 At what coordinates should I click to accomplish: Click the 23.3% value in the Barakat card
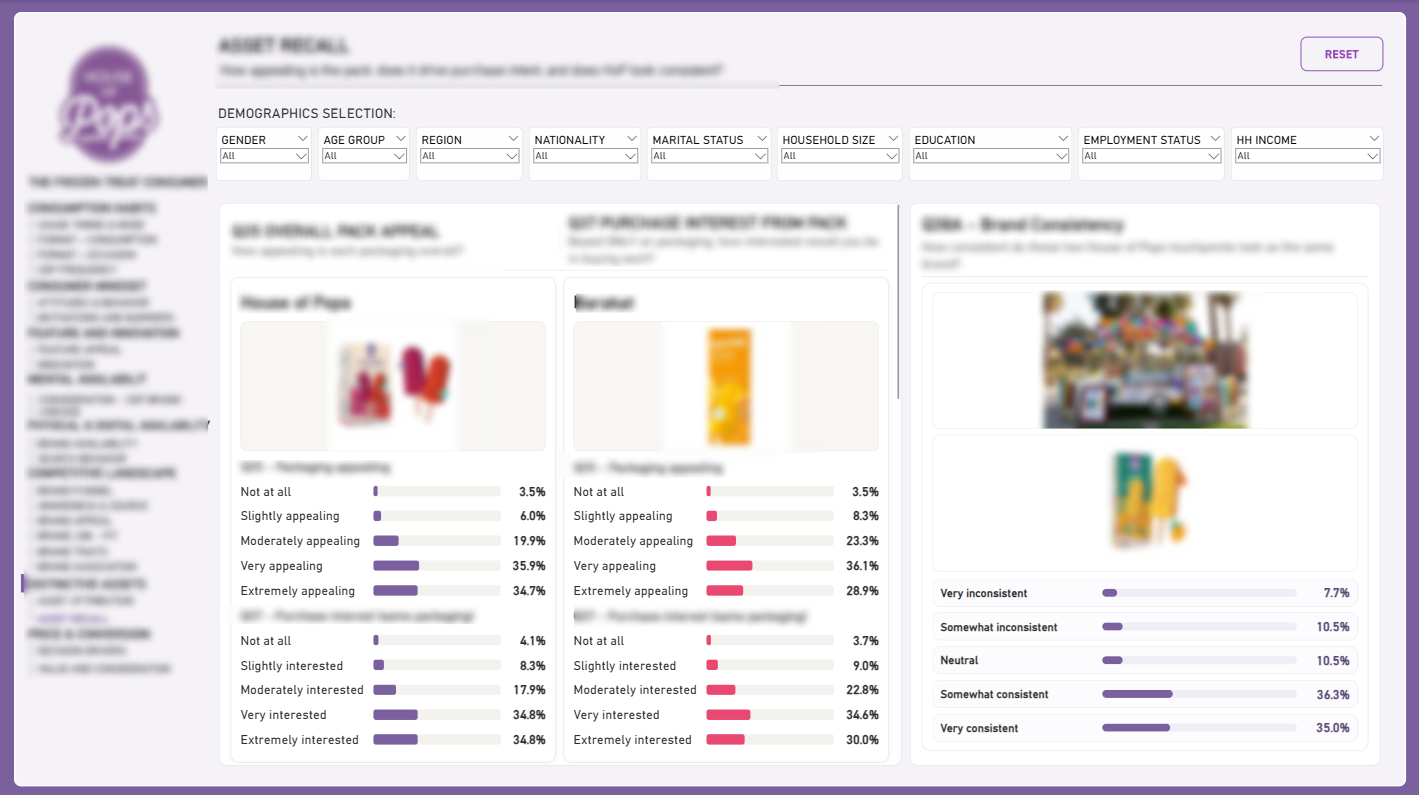[x=862, y=541]
